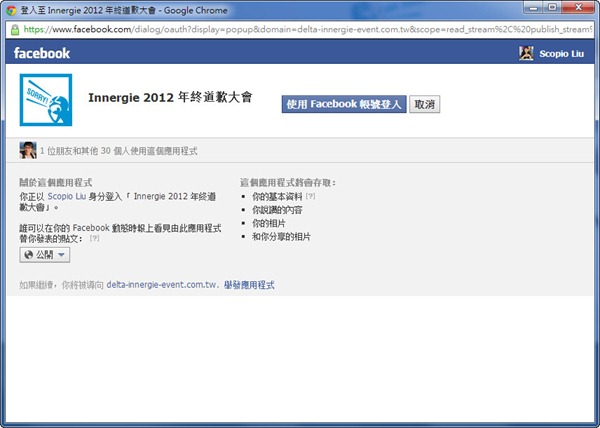The width and height of the screenshot is (600, 428).
Task: Click 舉發應用程式 report link
Action: tap(249, 285)
